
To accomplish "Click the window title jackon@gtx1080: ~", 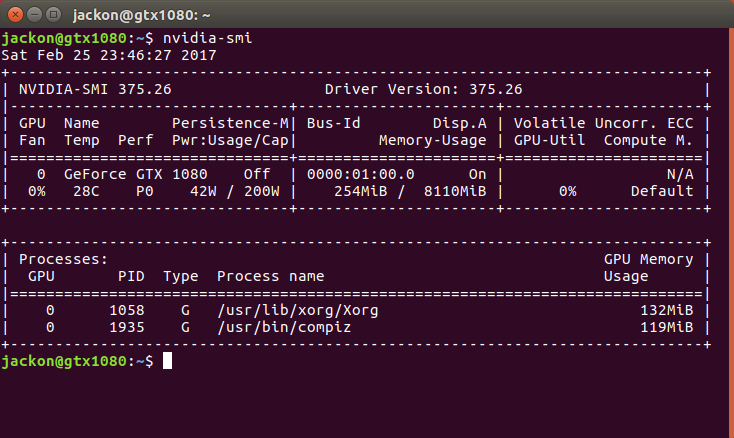I will (141, 15).
